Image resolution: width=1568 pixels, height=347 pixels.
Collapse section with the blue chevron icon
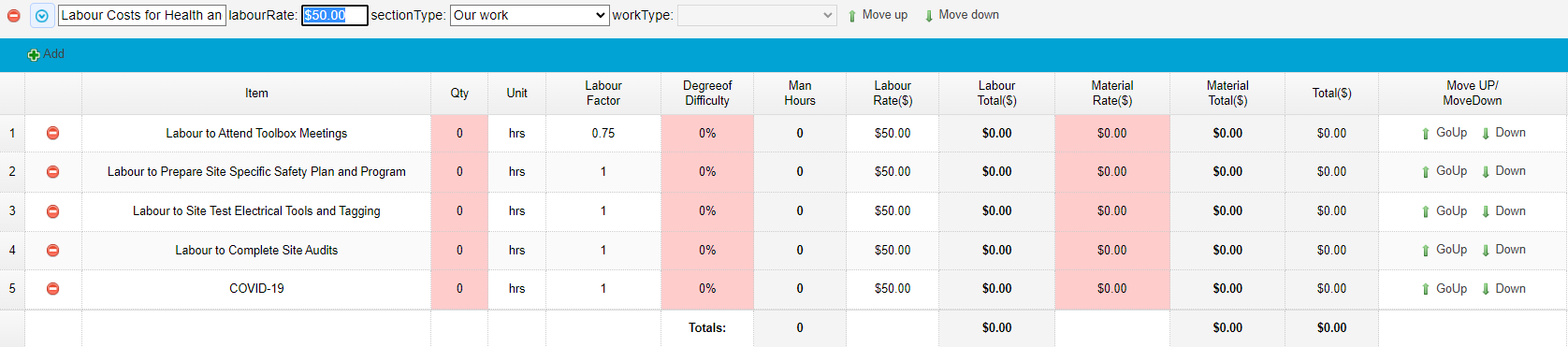tap(42, 16)
